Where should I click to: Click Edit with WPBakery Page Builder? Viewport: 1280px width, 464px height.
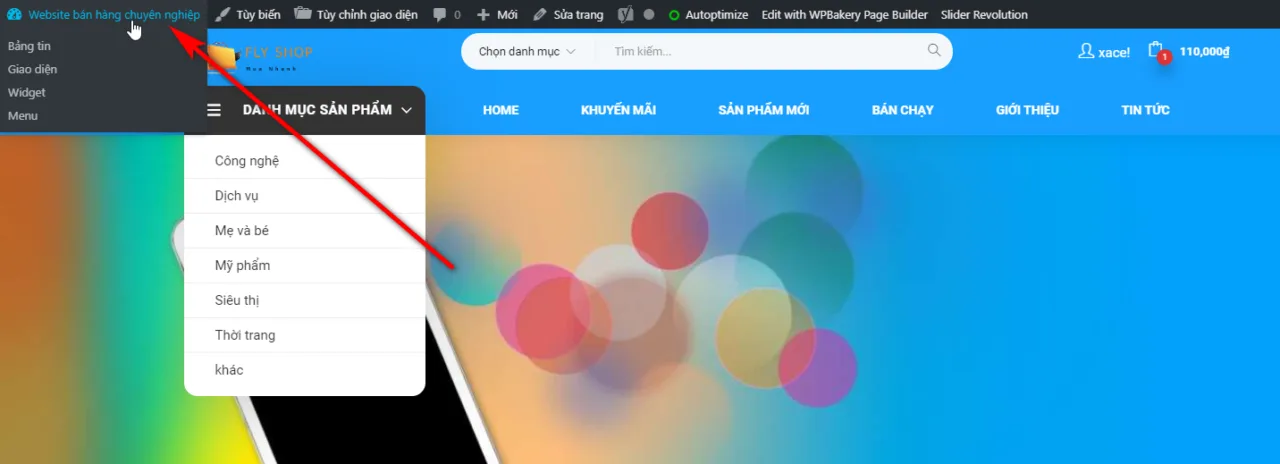coord(845,15)
